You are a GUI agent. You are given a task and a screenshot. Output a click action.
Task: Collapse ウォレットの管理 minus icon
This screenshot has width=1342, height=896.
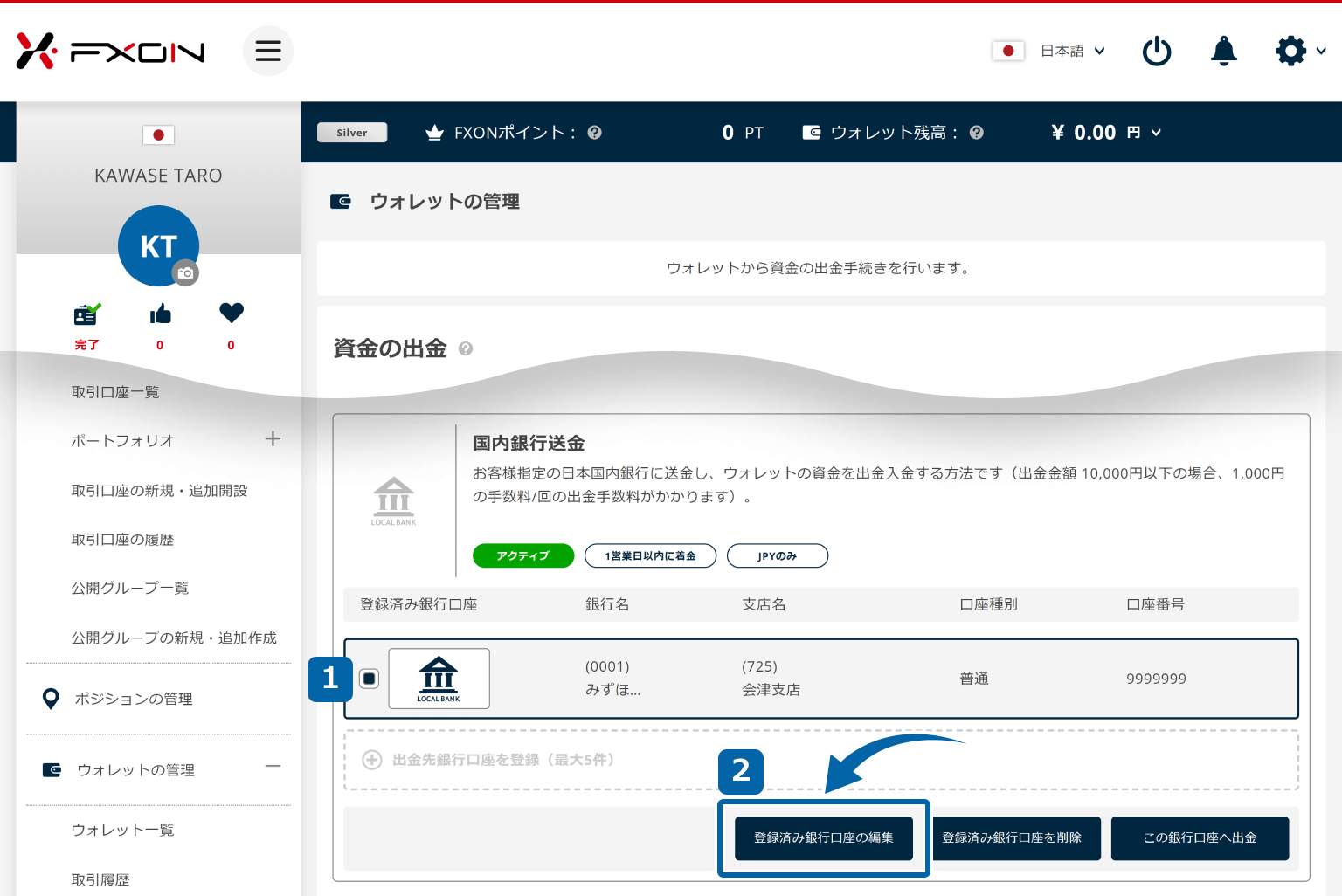(x=273, y=767)
